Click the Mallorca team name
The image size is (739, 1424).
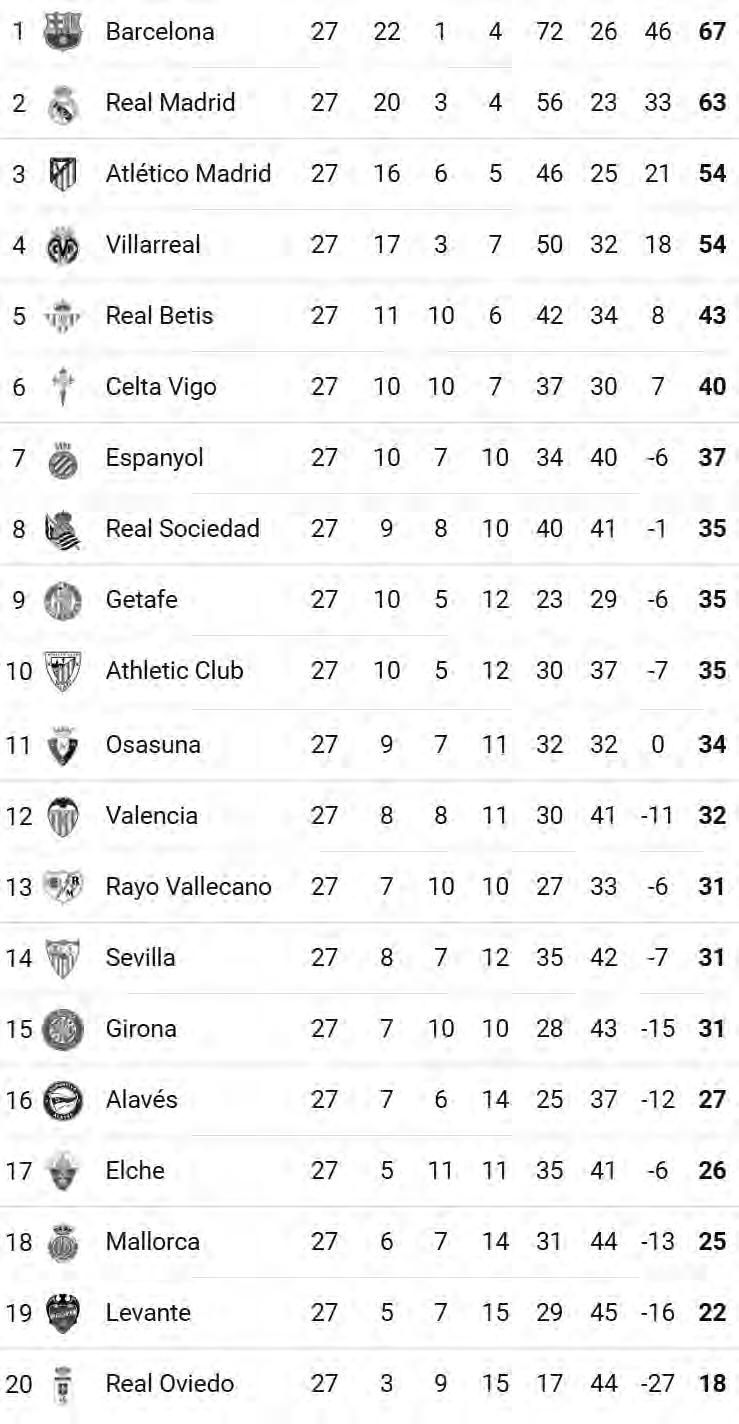(153, 1242)
